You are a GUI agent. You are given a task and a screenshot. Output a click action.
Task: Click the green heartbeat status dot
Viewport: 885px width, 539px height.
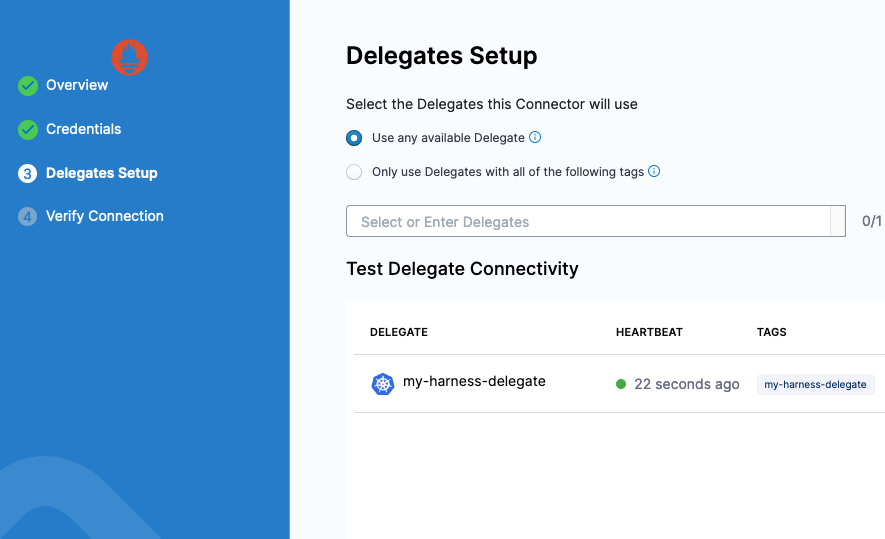tap(621, 384)
